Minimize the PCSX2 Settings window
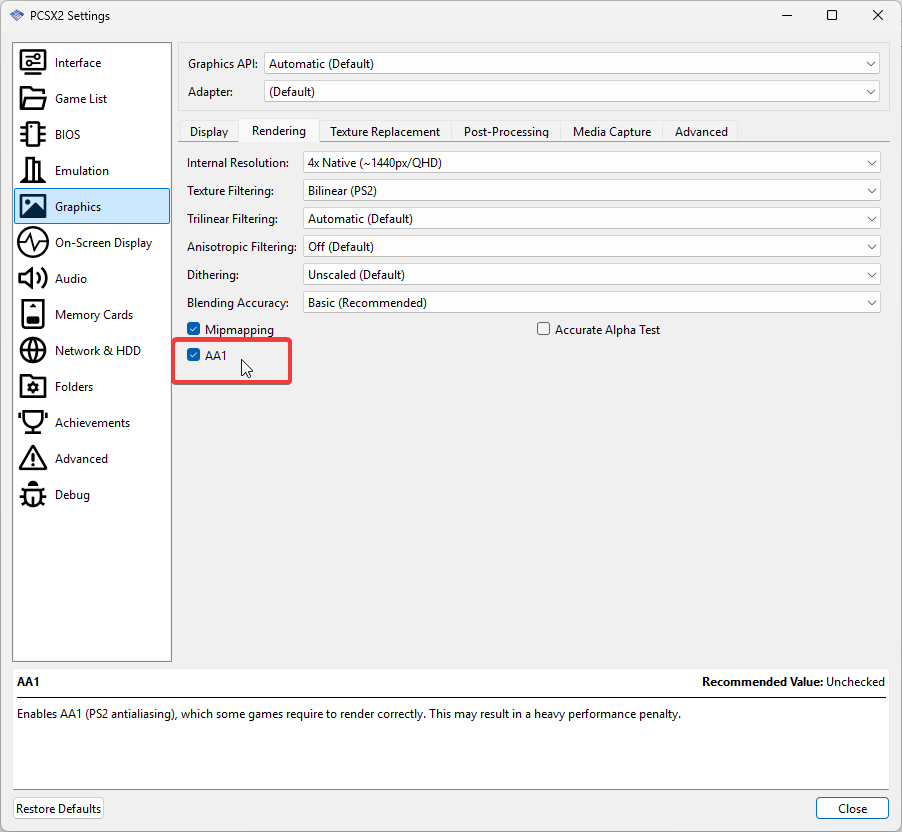Screen dimensions: 902x832 click(787, 16)
